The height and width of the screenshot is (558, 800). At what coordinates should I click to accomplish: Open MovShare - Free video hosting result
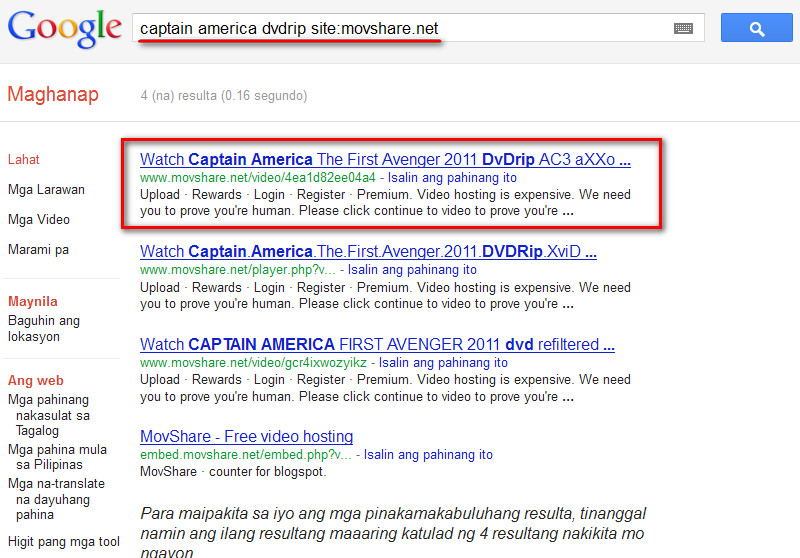click(246, 437)
